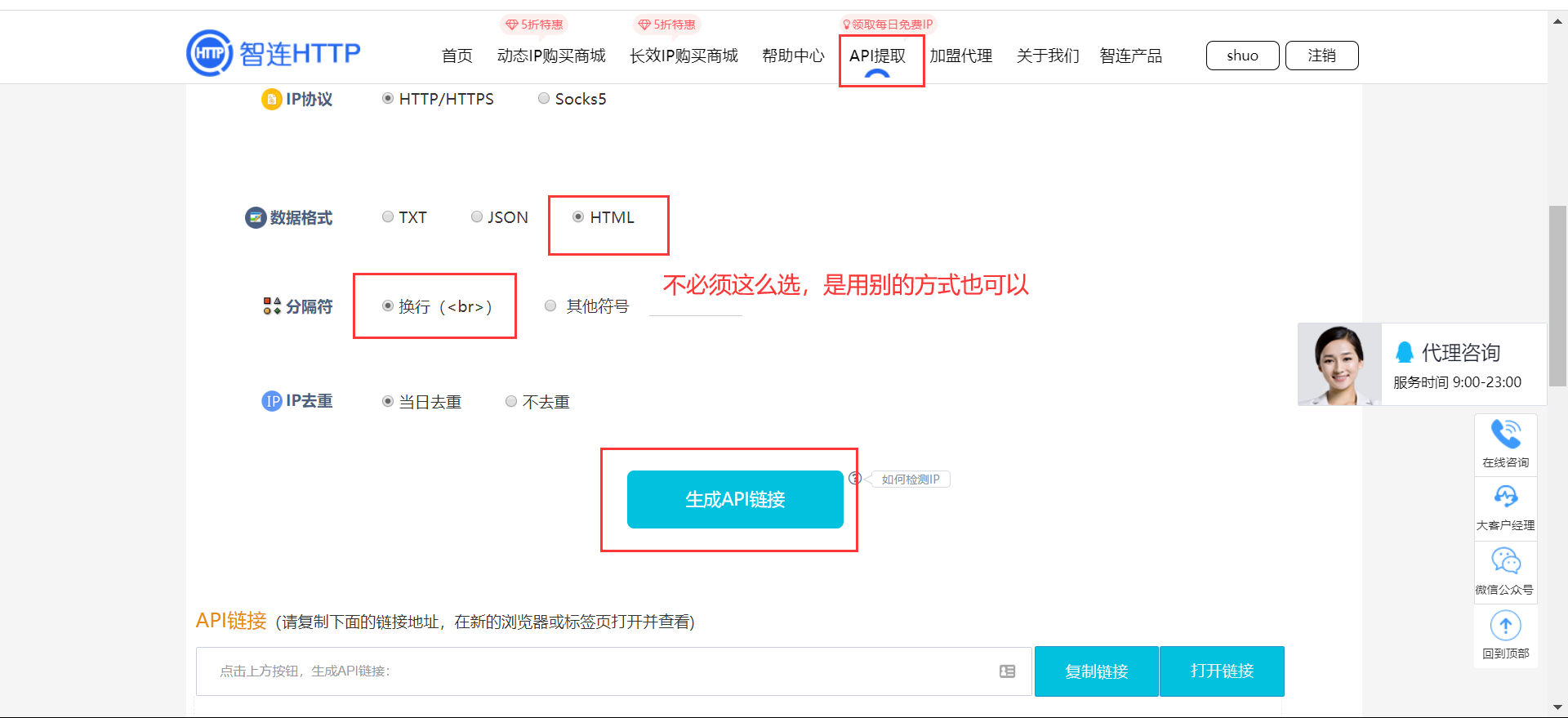Choose 其他符号 separator option

(x=550, y=306)
